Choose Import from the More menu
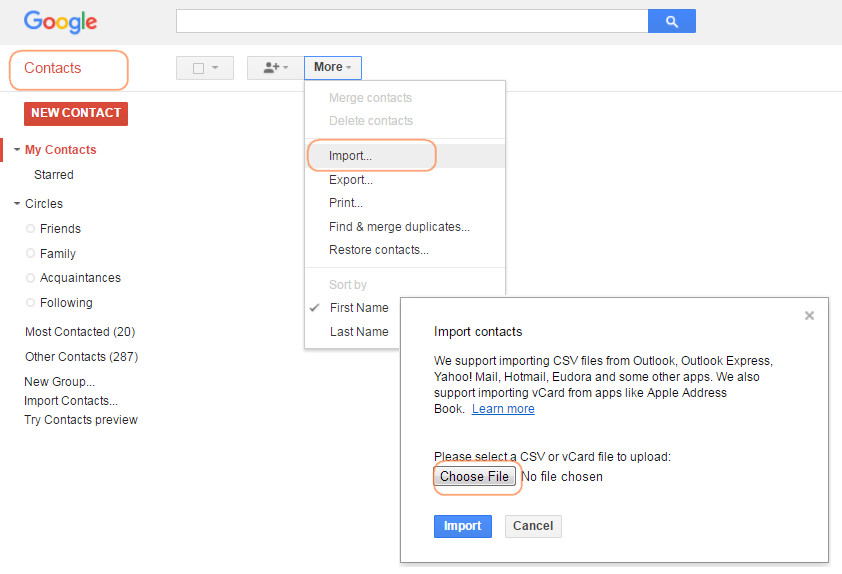842x574 pixels. (x=350, y=156)
